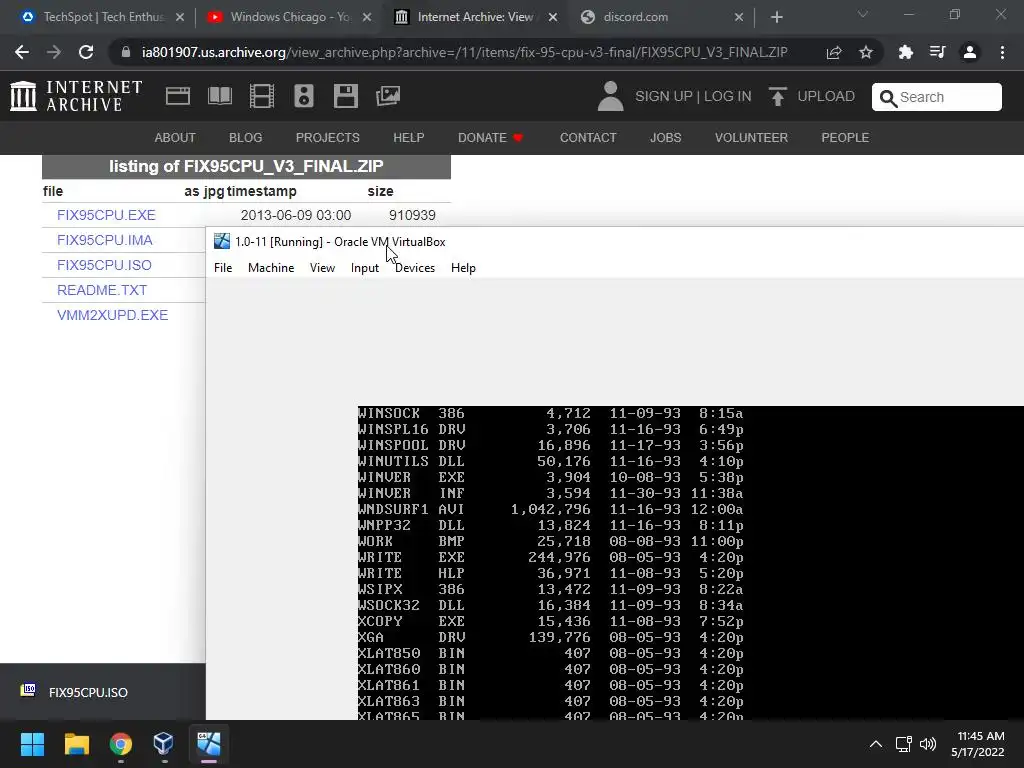The width and height of the screenshot is (1024, 768).
Task: Click the user avatar icon
Action: (611, 96)
